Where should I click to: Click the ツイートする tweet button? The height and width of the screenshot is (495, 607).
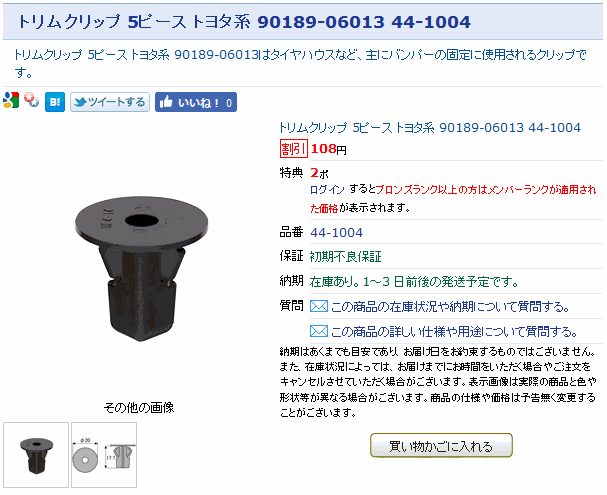[110, 102]
